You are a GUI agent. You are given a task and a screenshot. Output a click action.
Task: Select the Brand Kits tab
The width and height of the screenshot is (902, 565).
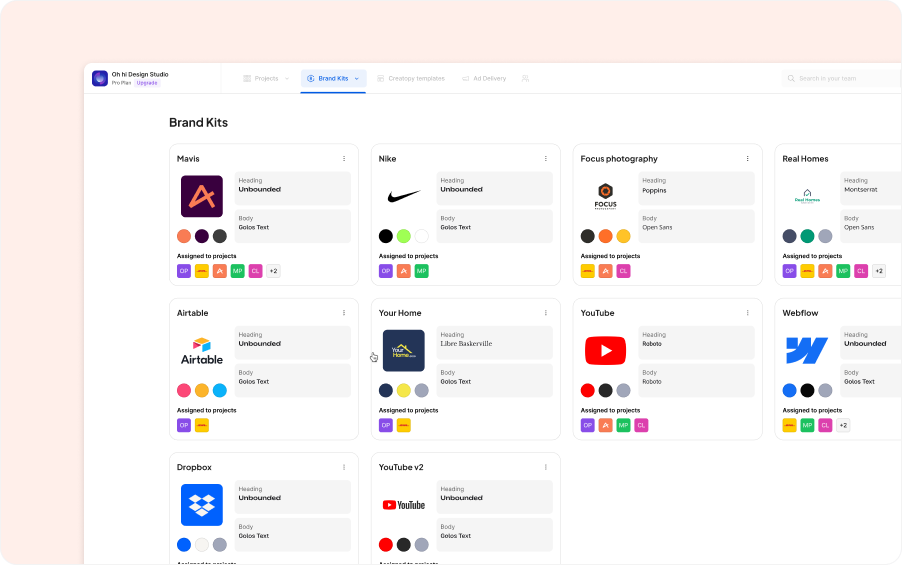(x=333, y=78)
